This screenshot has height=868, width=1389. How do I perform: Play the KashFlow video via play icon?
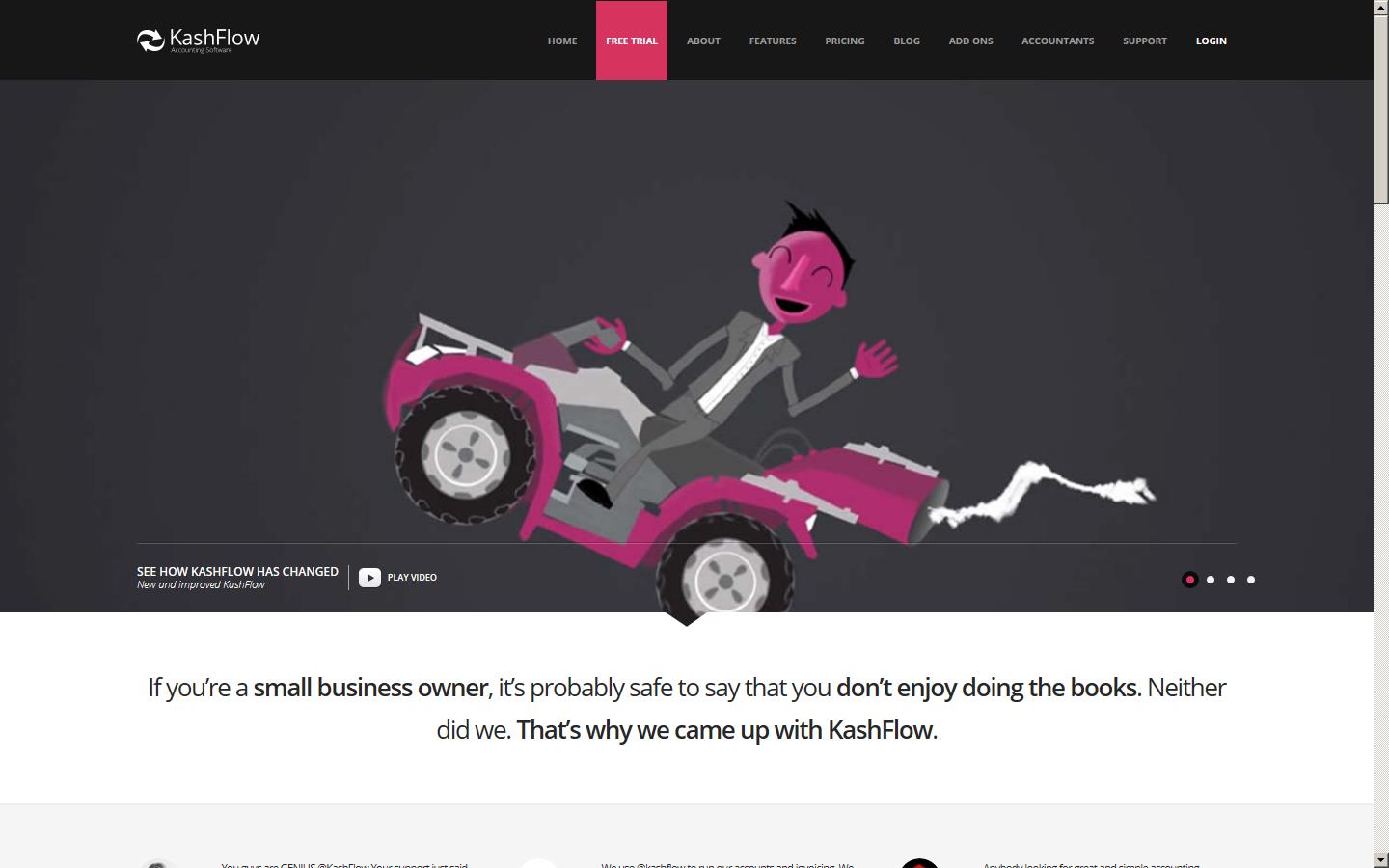[x=369, y=577]
